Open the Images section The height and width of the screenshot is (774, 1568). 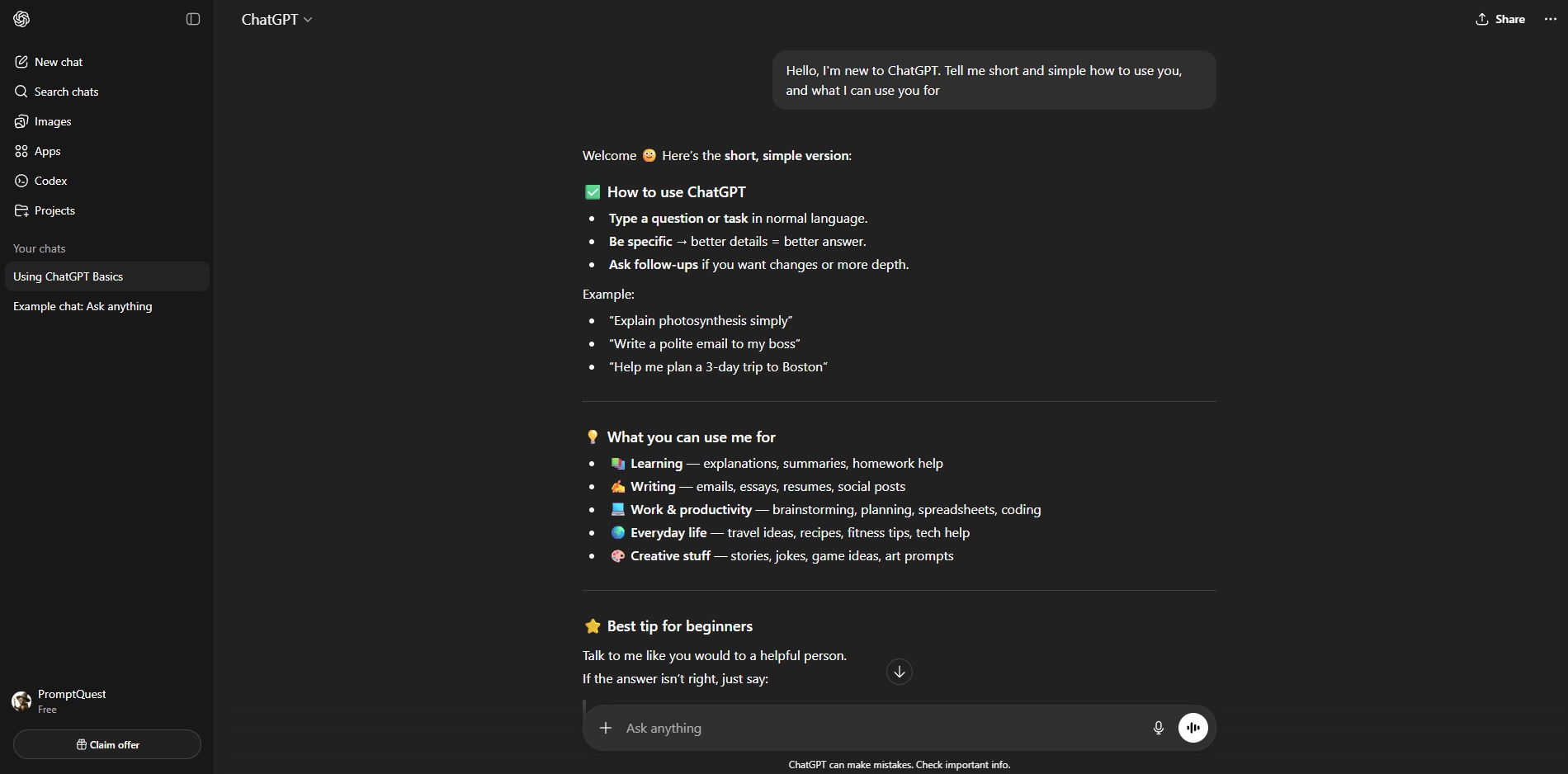click(53, 121)
